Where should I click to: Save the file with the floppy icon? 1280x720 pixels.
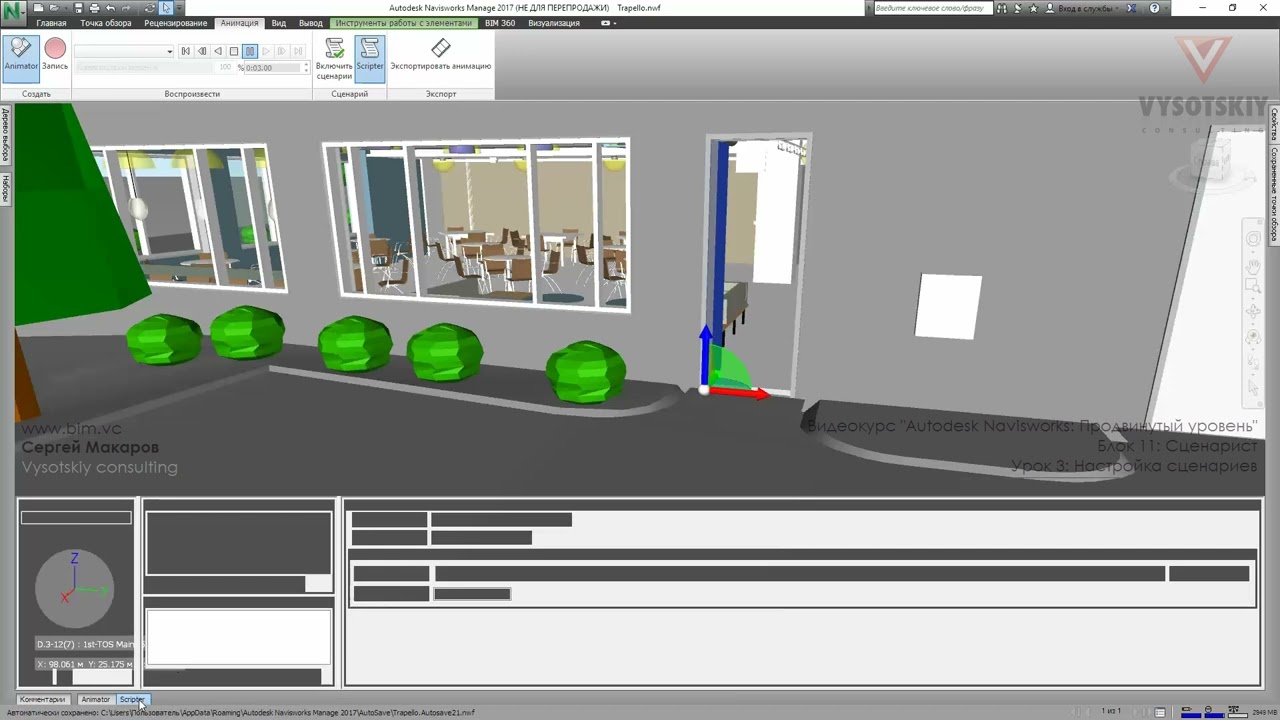pos(80,8)
